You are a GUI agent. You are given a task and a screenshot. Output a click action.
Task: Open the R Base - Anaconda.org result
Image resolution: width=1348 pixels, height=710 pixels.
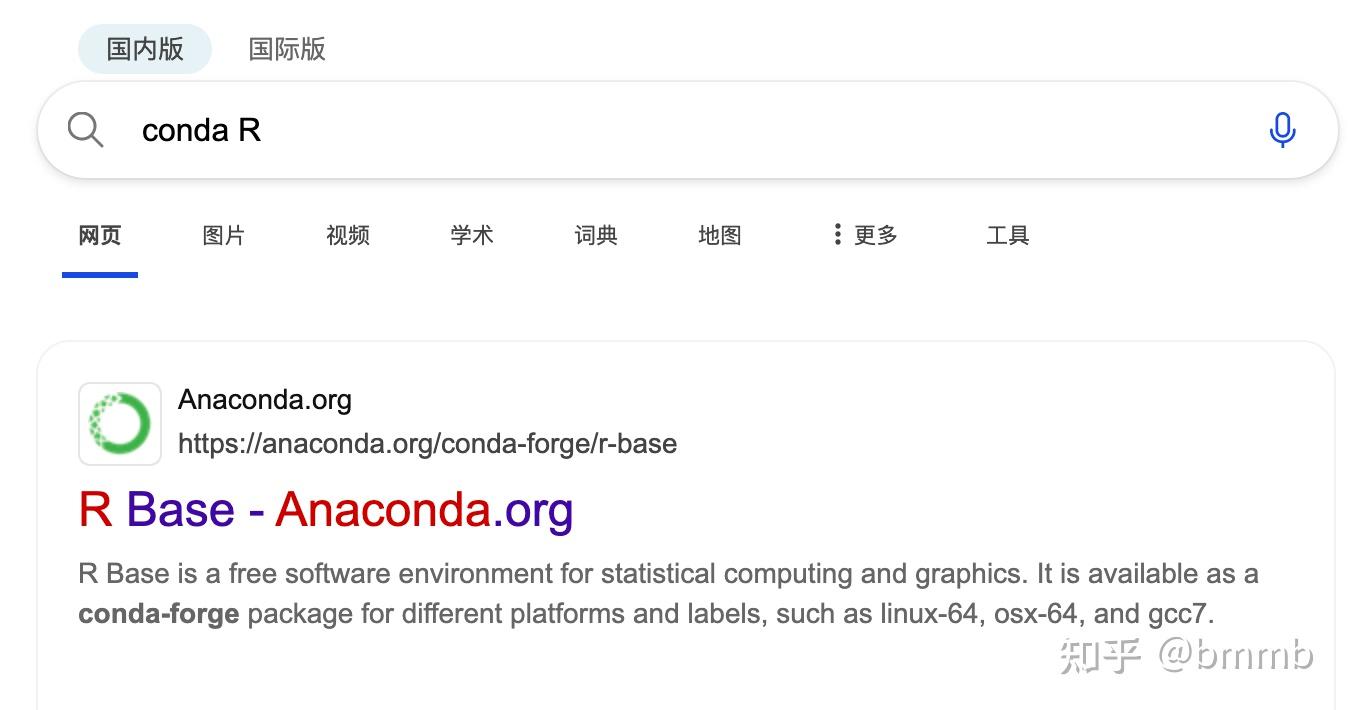click(x=325, y=509)
